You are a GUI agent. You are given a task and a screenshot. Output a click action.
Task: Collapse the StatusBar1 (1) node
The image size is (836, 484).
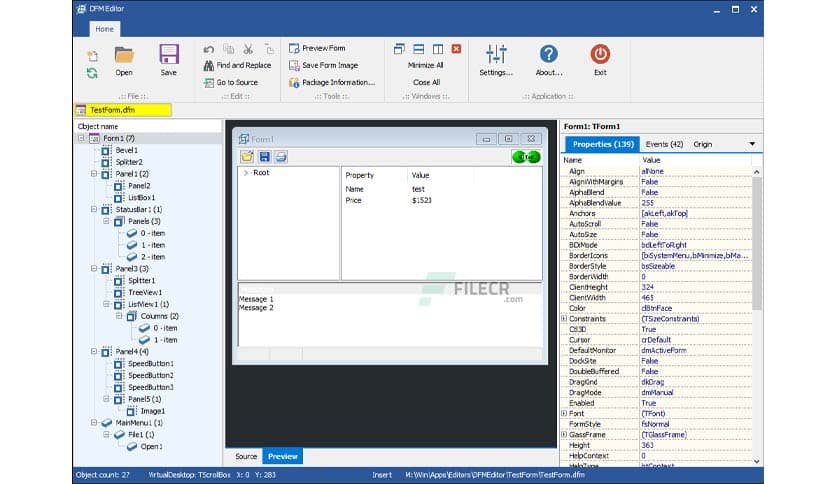[x=94, y=209]
